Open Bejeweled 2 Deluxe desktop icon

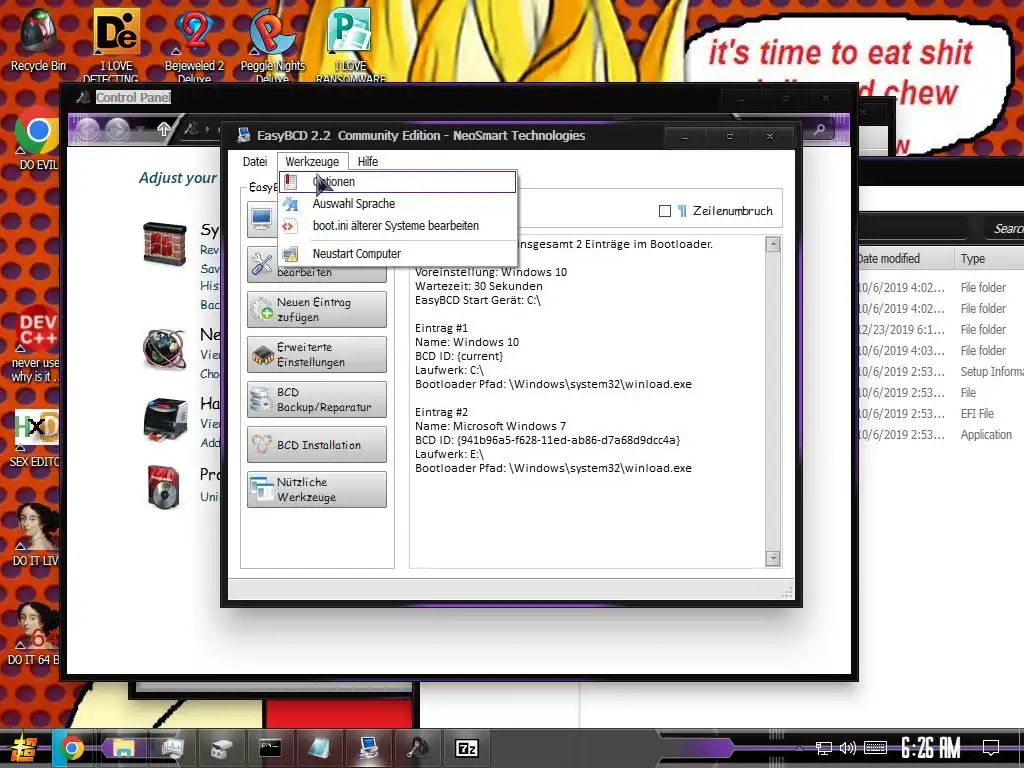(194, 46)
